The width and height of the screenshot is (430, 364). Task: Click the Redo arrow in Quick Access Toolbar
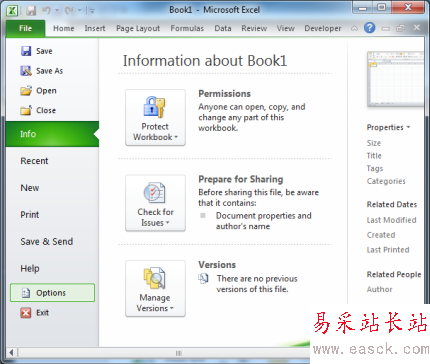click(69, 11)
